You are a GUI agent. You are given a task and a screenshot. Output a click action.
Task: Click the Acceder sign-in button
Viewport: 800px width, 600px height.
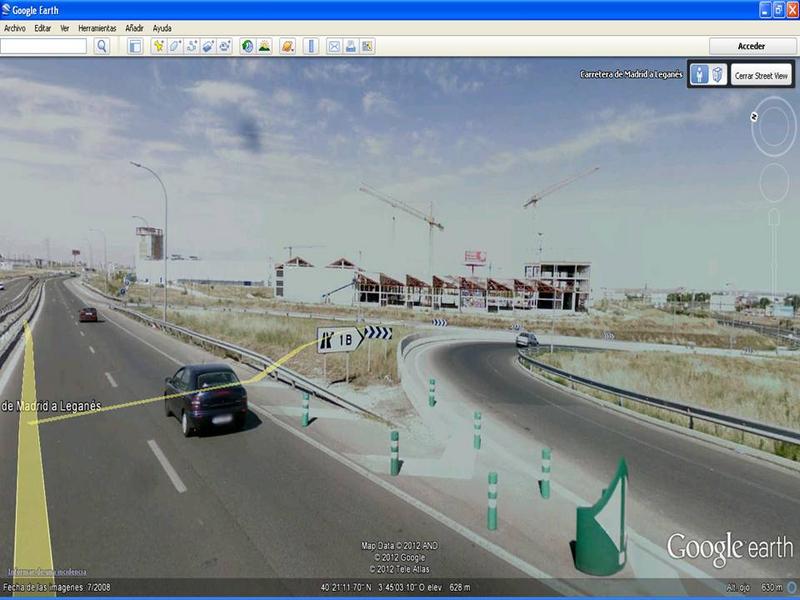(751, 46)
